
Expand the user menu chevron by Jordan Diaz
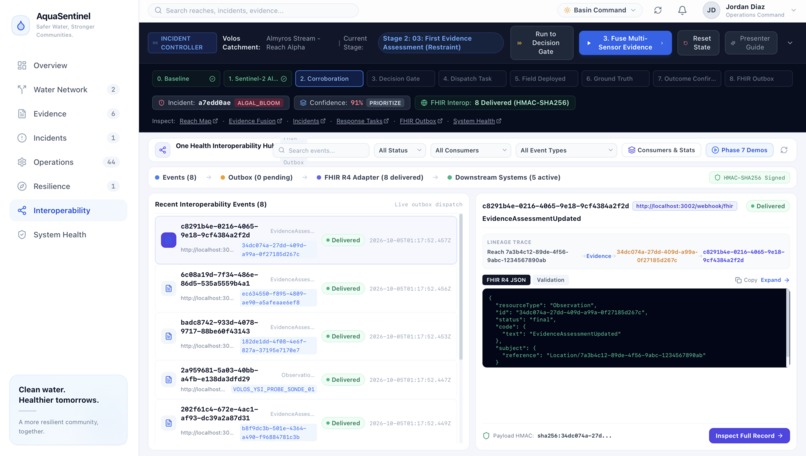tap(793, 10)
